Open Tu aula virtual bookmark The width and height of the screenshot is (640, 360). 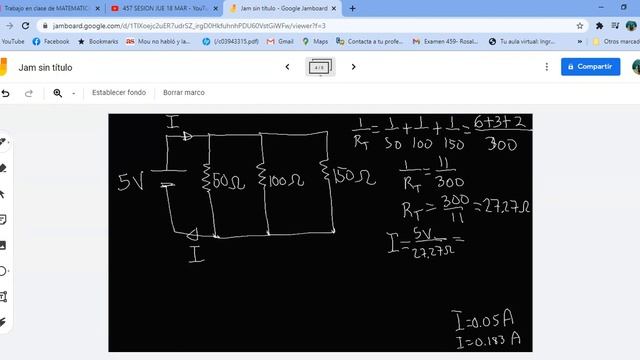coord(521,42)
